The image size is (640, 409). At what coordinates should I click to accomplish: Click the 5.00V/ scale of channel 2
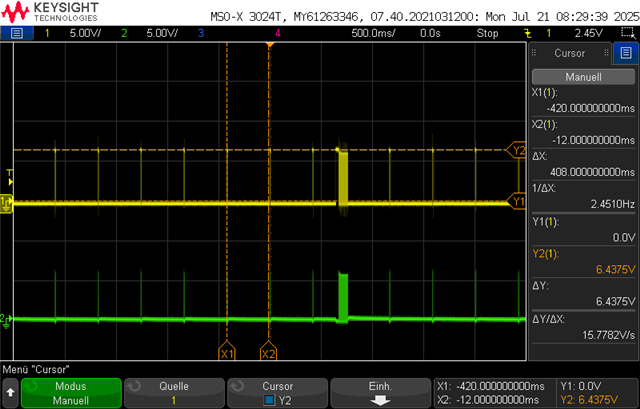click(x=162, y=33)
